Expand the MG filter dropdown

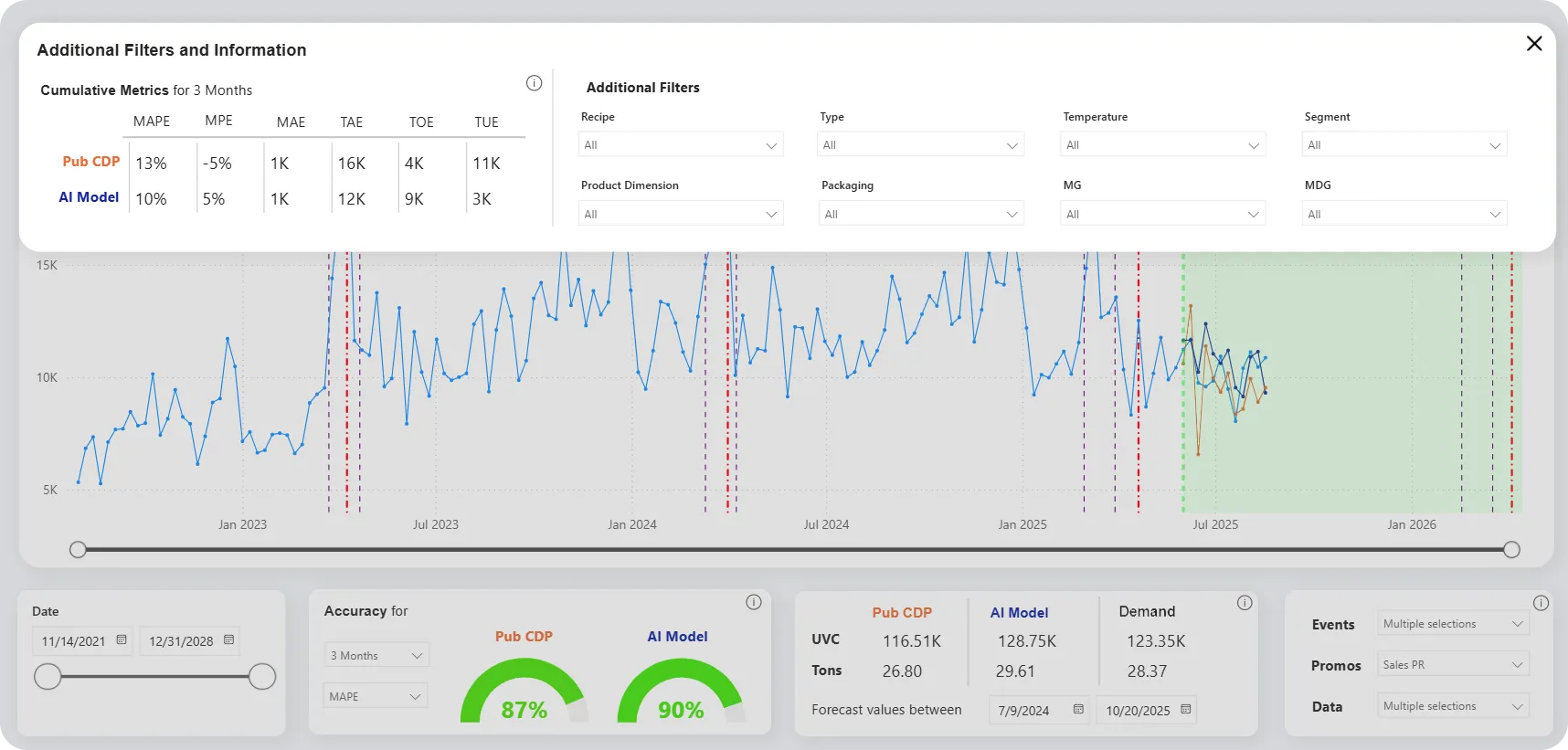pyautogui.click(x=1163, y=214)
